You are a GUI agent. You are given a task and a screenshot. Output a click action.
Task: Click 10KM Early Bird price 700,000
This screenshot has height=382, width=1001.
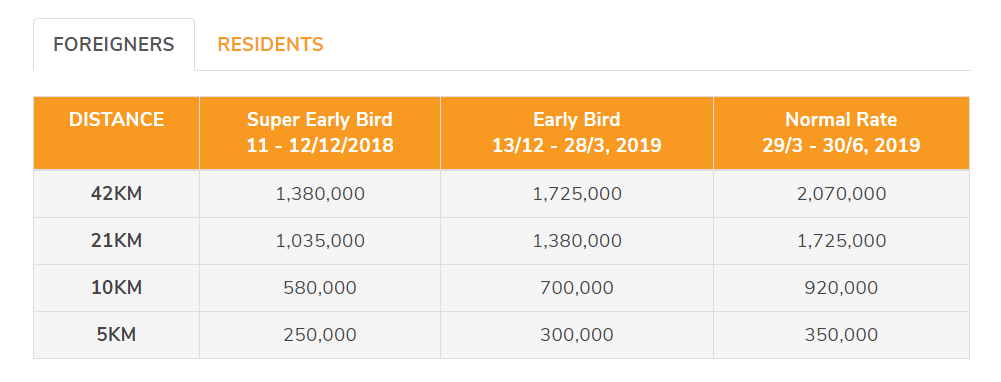(576, 289)
